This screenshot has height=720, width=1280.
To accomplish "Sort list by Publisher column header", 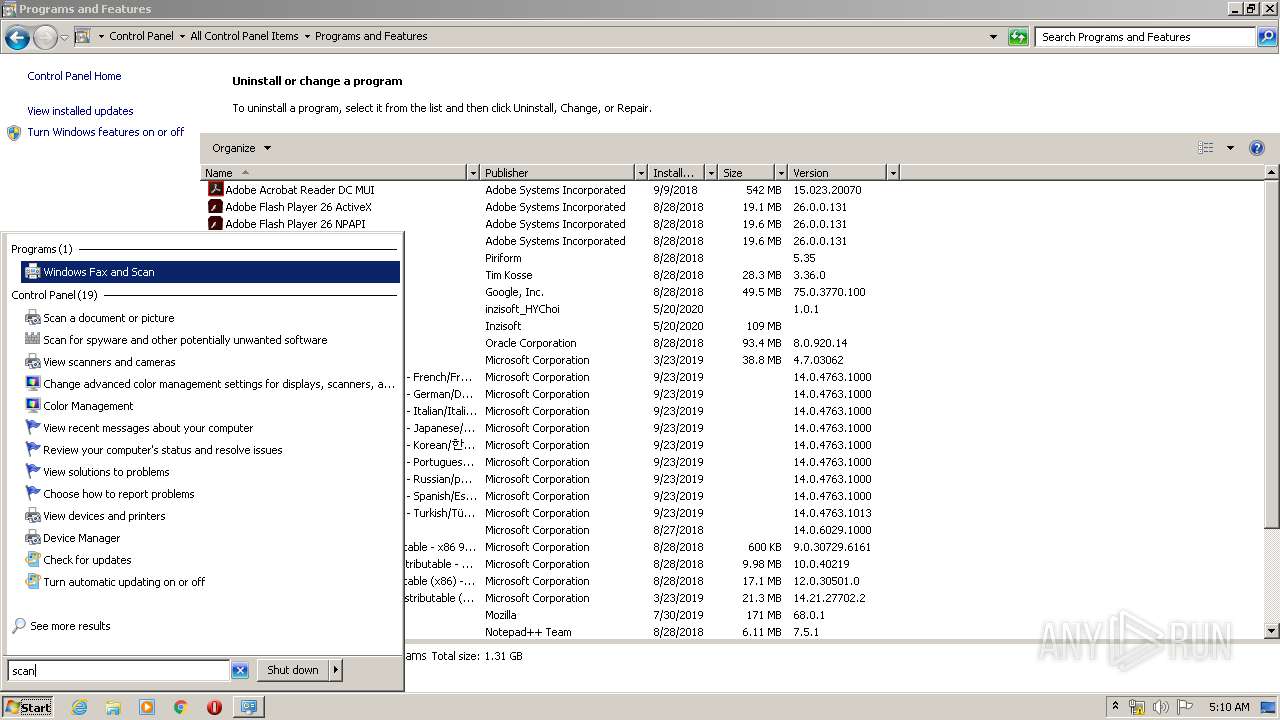I will (x=557, y=173).
